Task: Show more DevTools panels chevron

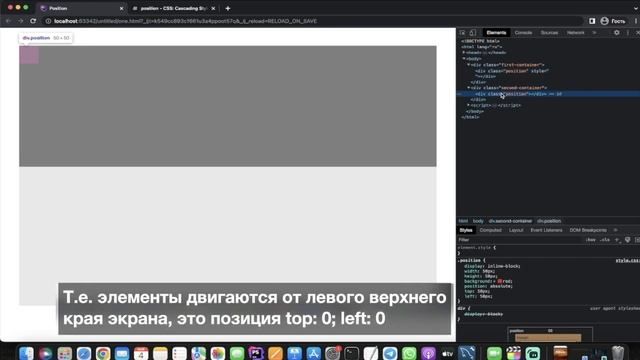Action: [x=594, y=33]
